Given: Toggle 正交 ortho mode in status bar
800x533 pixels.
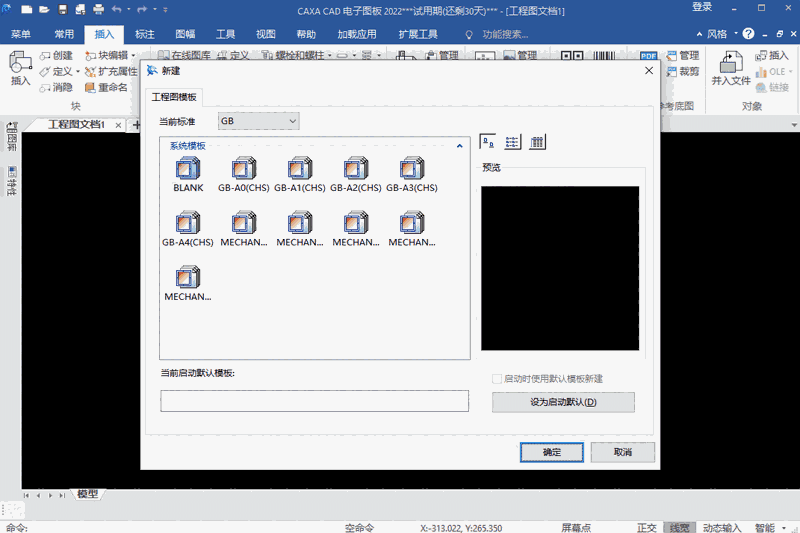Looking at the screenshot, I should (646, 528).
